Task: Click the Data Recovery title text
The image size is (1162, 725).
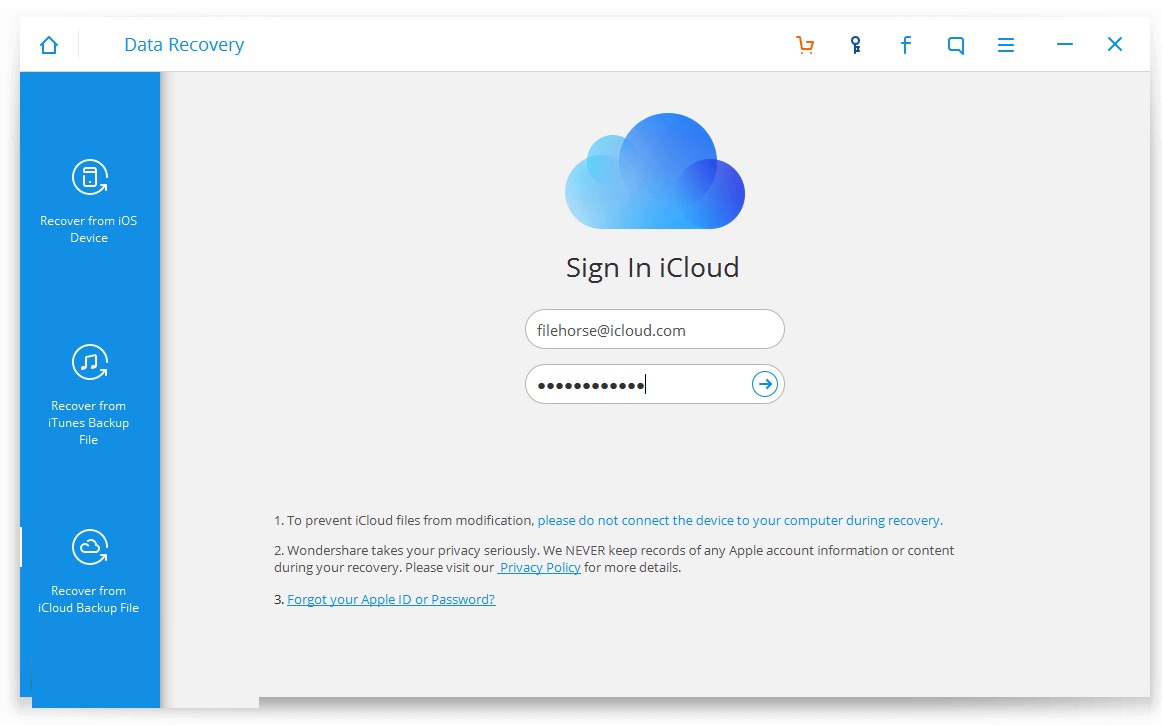Action: 184,45
